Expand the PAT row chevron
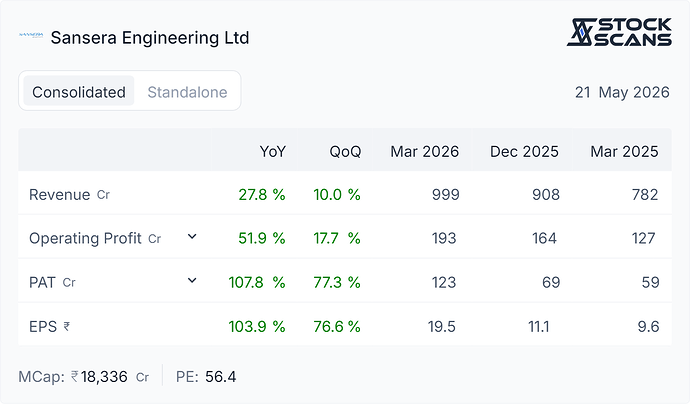 192,280
